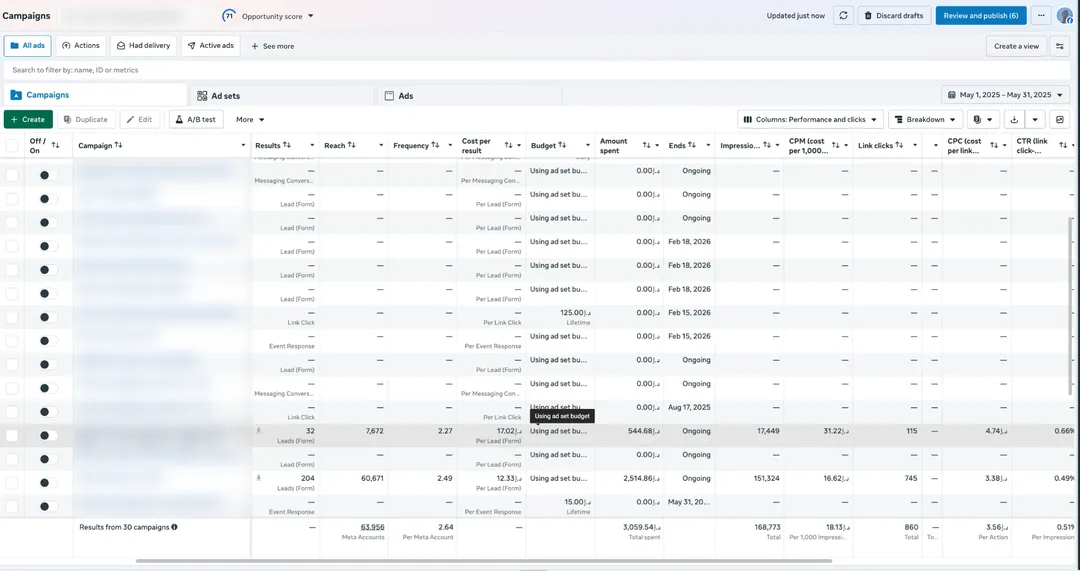The height and width of the screenshot is (571, 1080).
Task: Toggle the campaign with 204 leads
Action: (48, 483)
